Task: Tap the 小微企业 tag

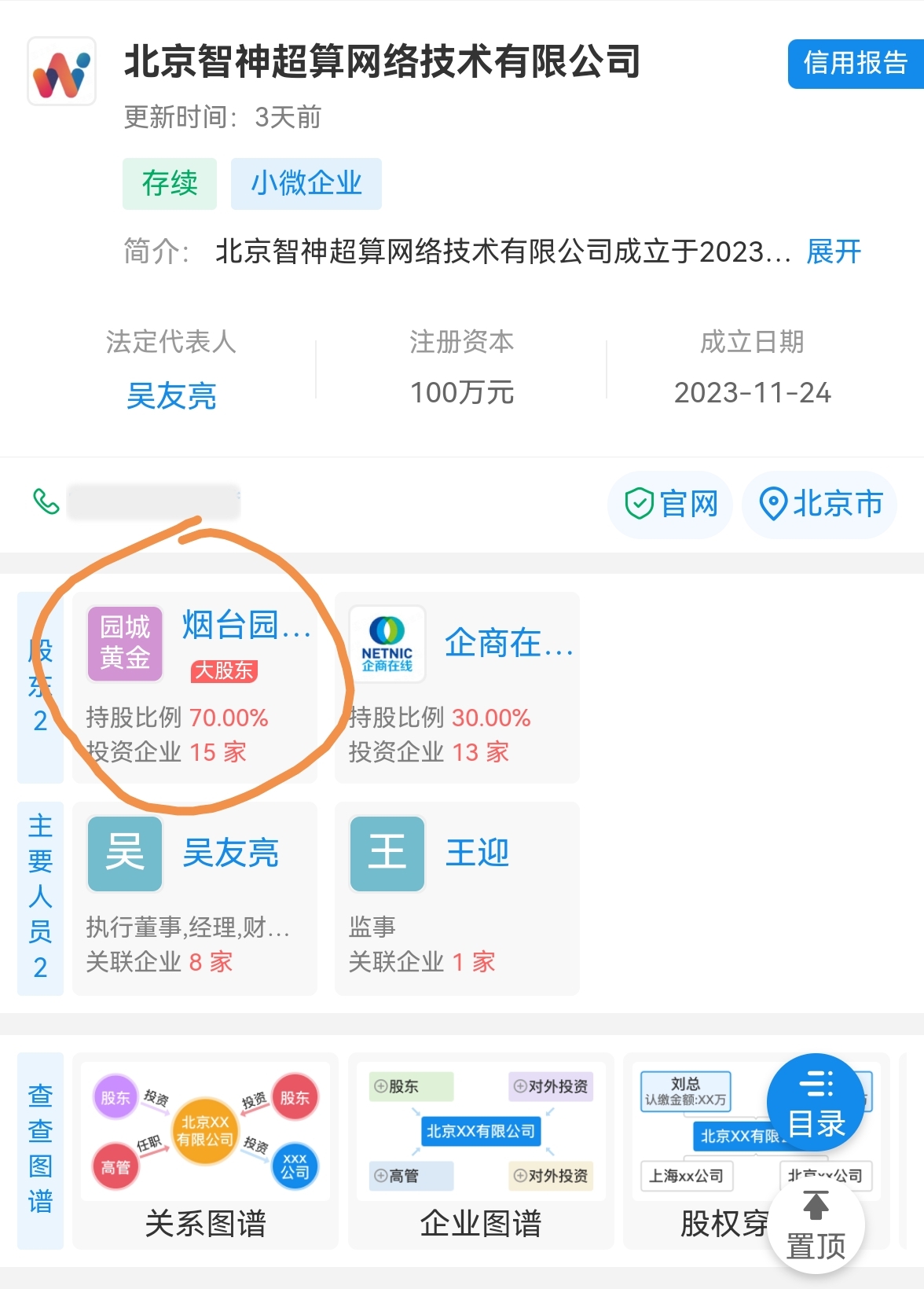Action: pos(306,184)
